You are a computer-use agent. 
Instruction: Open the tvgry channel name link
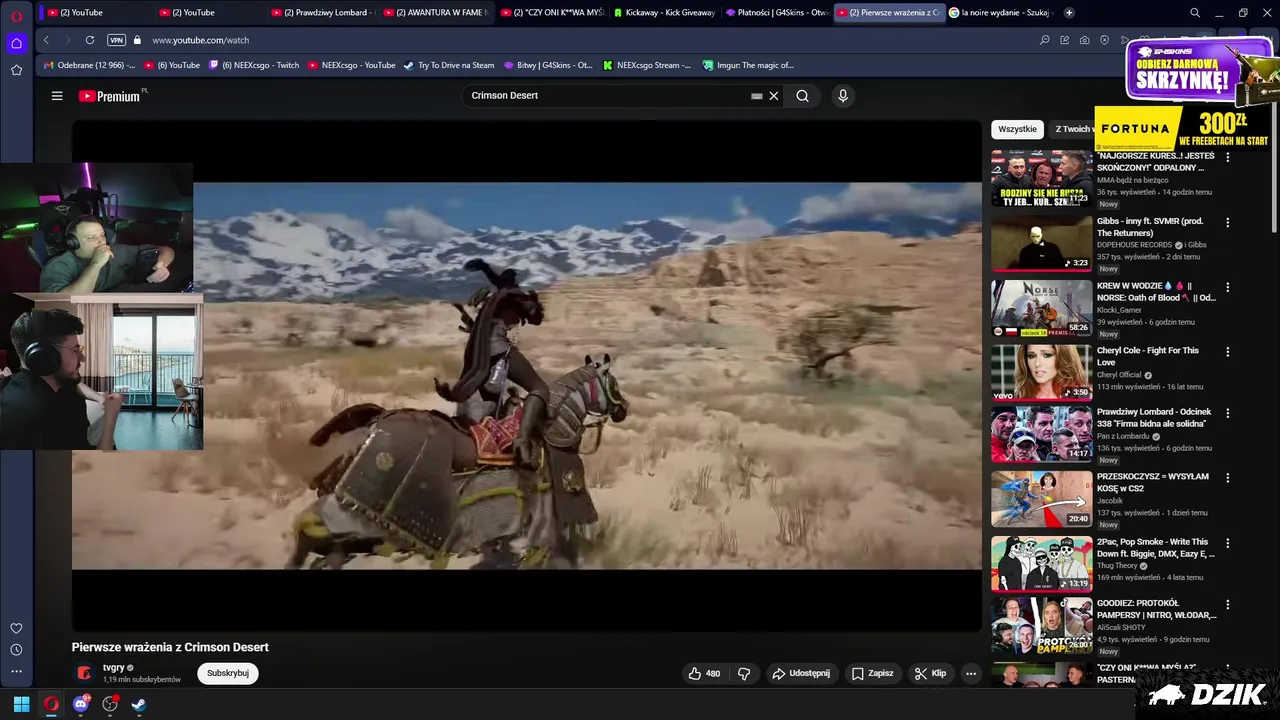[x=114, y=667]
